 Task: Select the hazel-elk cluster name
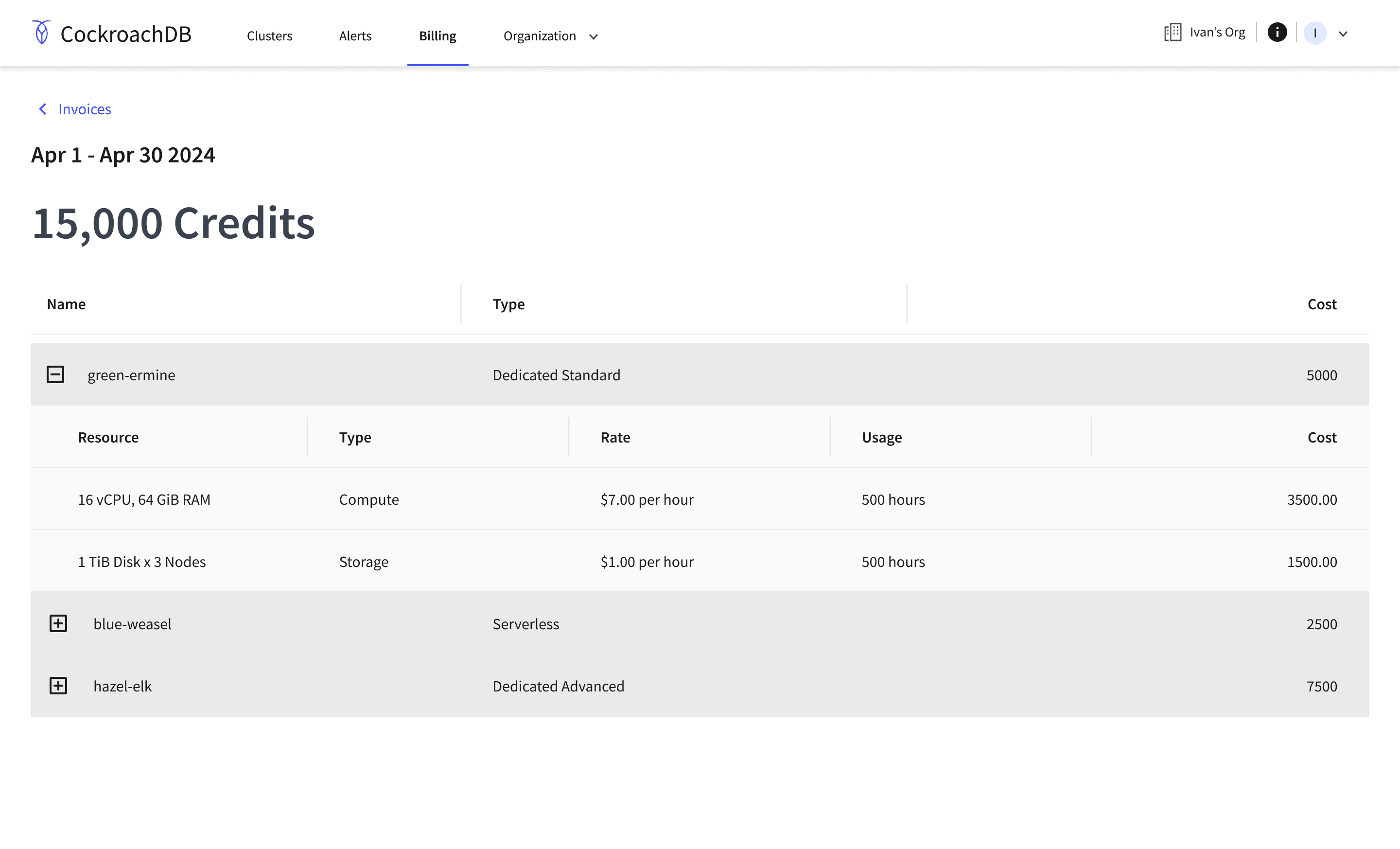coord(122,686)
